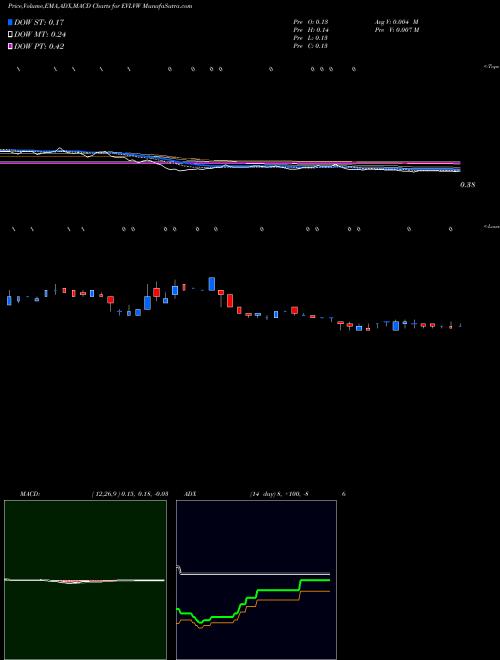This screenshot has height=660, width=500.
Task: Click the 'Pre O: 0.13' value
Action: point(311,22)
